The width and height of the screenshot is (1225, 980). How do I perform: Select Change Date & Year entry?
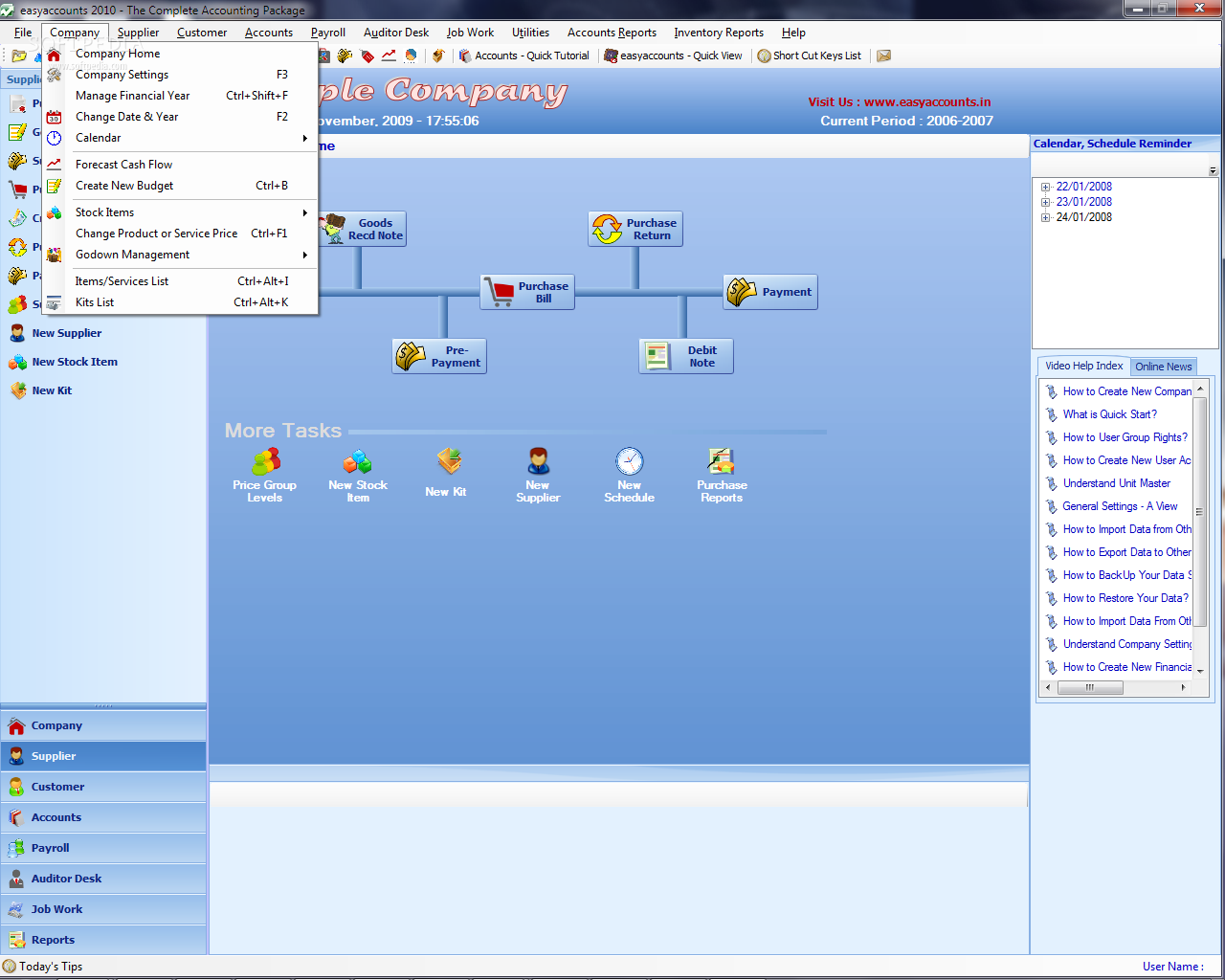pyautogui.click(x=180, y=117)
